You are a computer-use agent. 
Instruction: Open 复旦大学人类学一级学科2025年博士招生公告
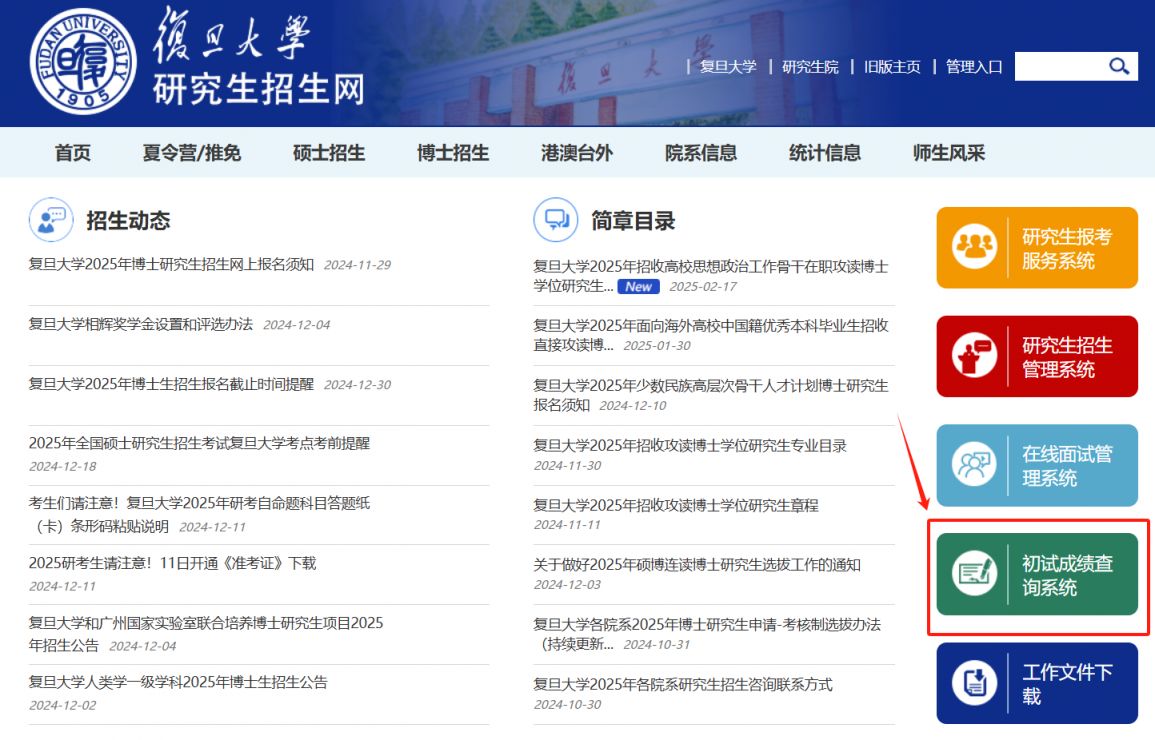point(178,683)
